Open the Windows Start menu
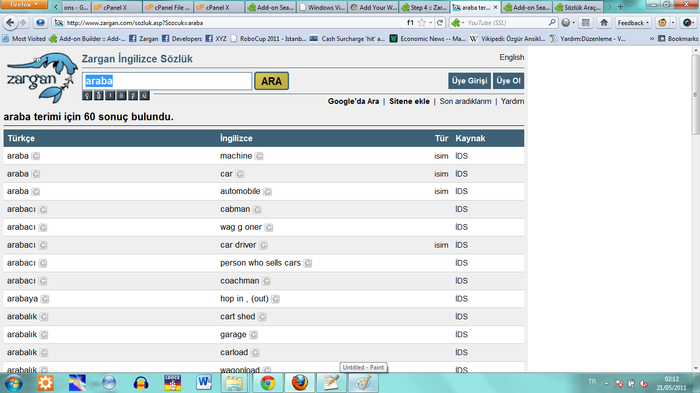Image resolution: width=700 pixels, height=393 pixels. (x=13, y=383)
